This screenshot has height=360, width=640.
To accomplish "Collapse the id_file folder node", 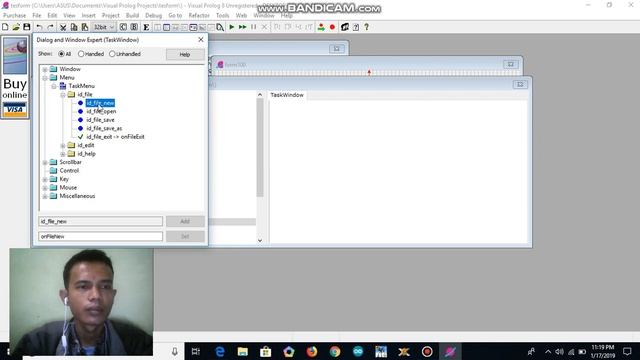I will coord(63,95).
